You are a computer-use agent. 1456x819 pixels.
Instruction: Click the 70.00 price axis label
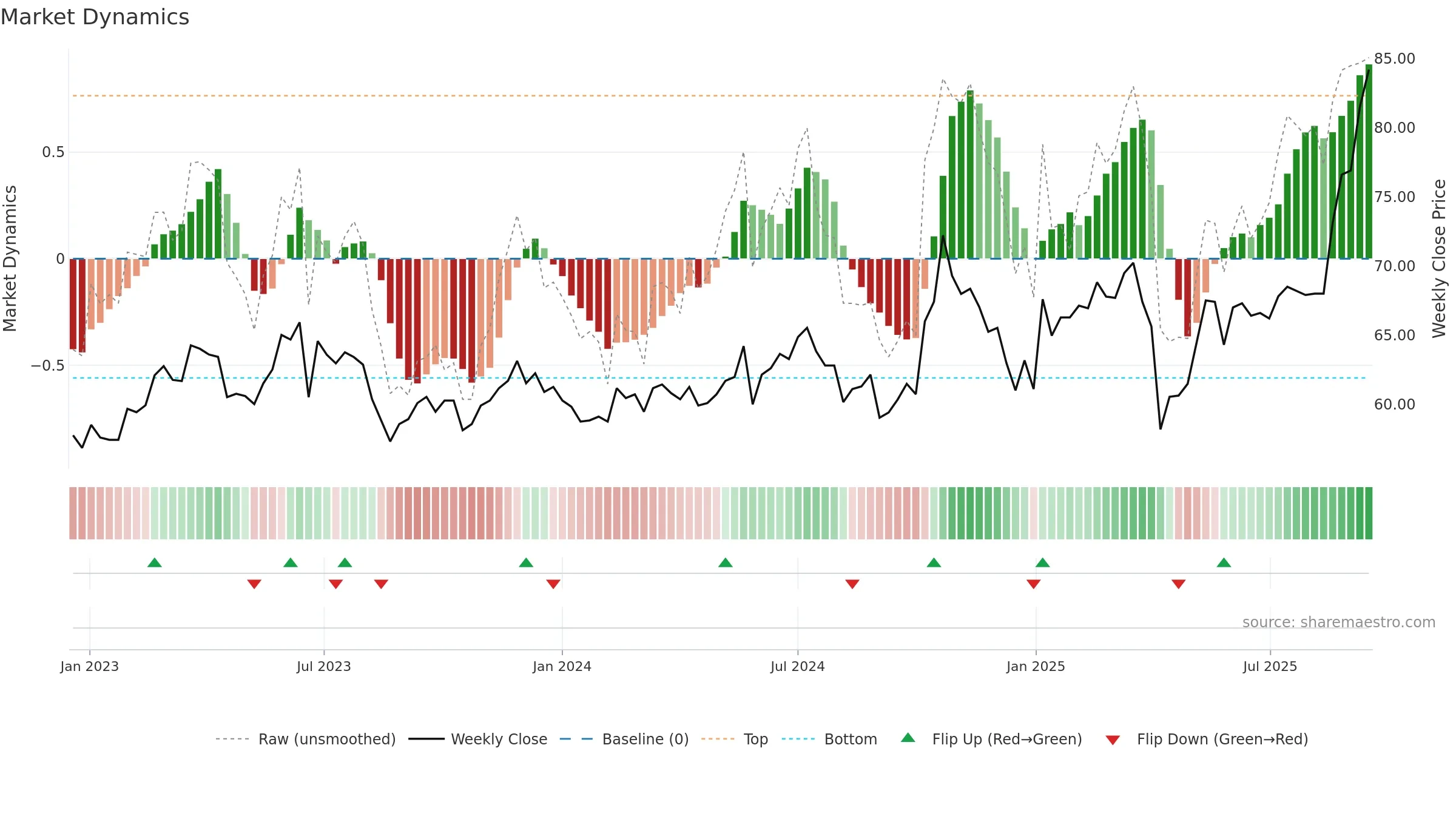(x=1395, y=266)
